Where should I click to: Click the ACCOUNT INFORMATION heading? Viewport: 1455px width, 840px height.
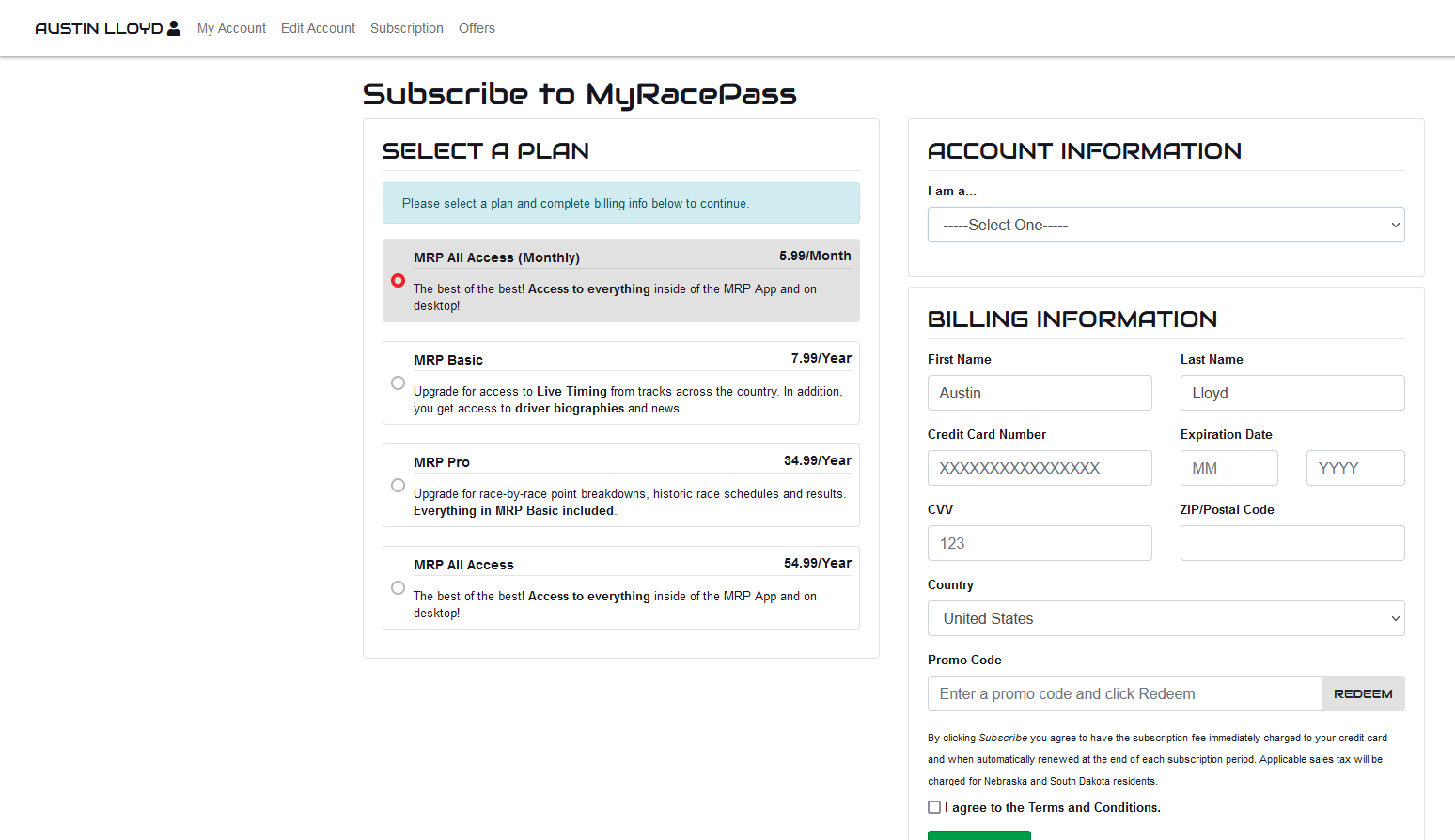1085,151
